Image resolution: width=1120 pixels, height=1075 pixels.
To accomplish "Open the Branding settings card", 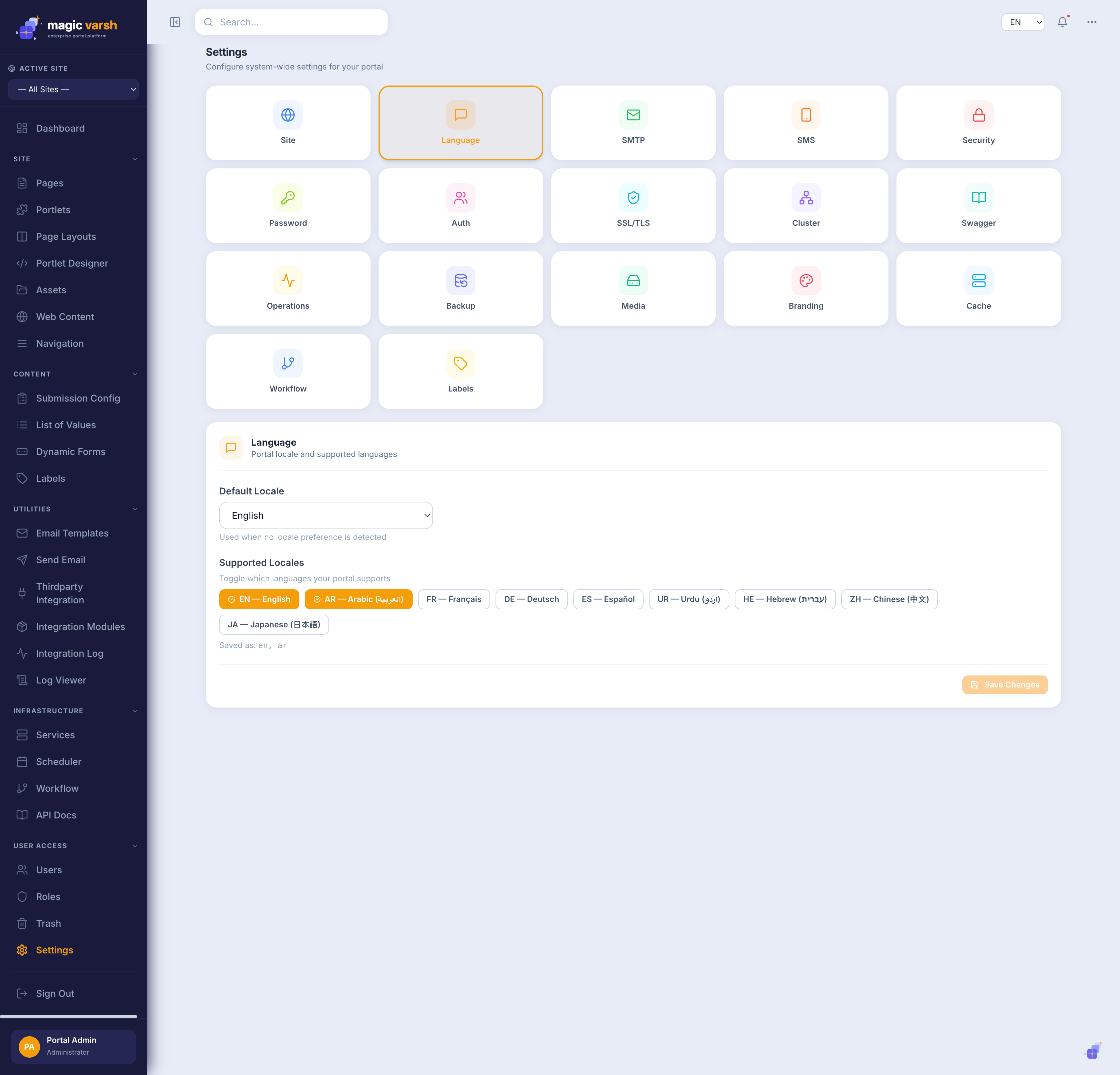I will [806, 288].
